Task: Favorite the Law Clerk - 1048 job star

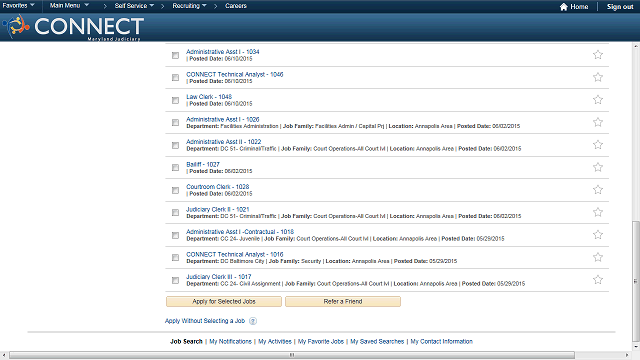Action: click(x=598, y=100)
